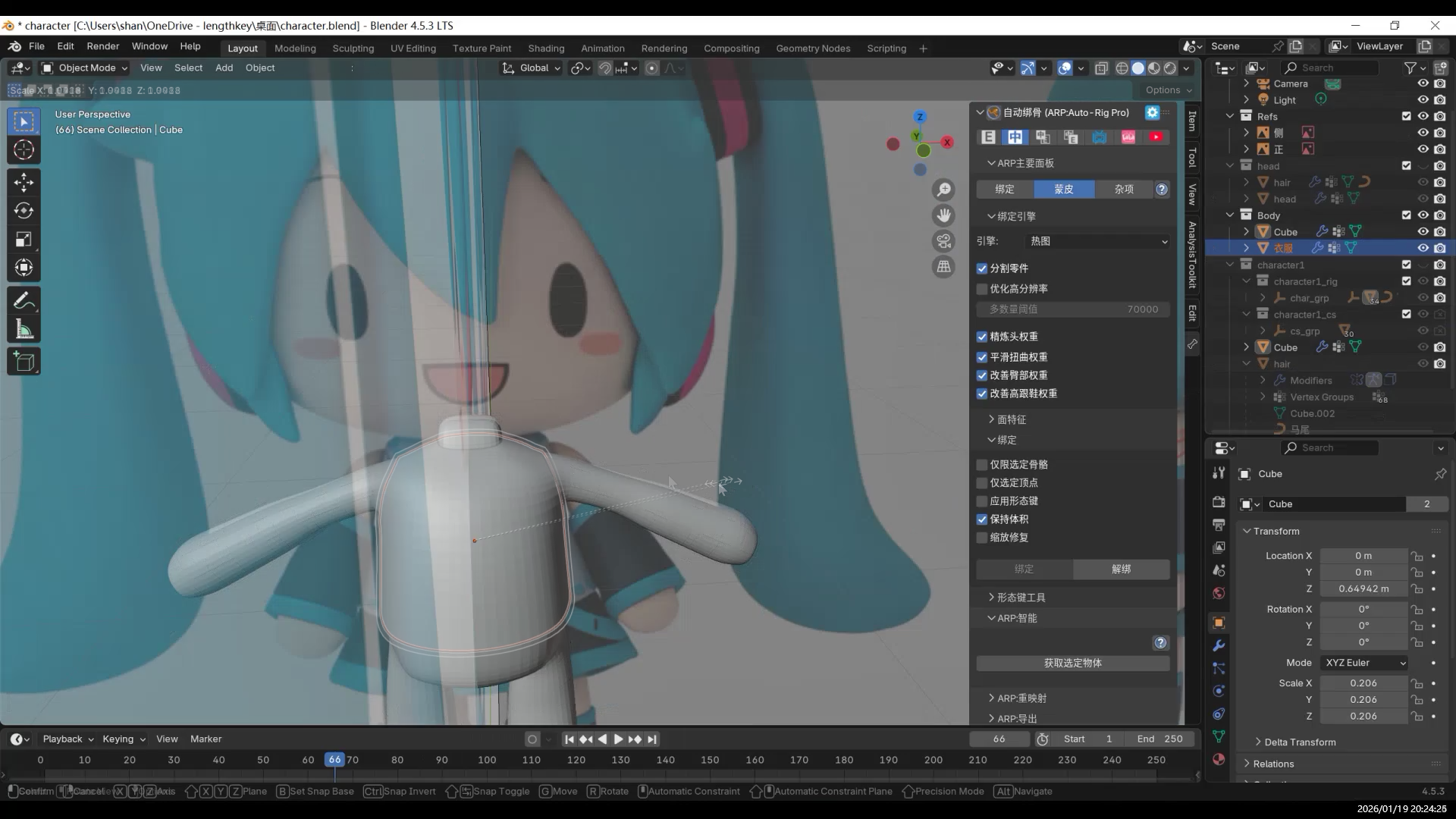Select the Move tool in toolbar

24,182
